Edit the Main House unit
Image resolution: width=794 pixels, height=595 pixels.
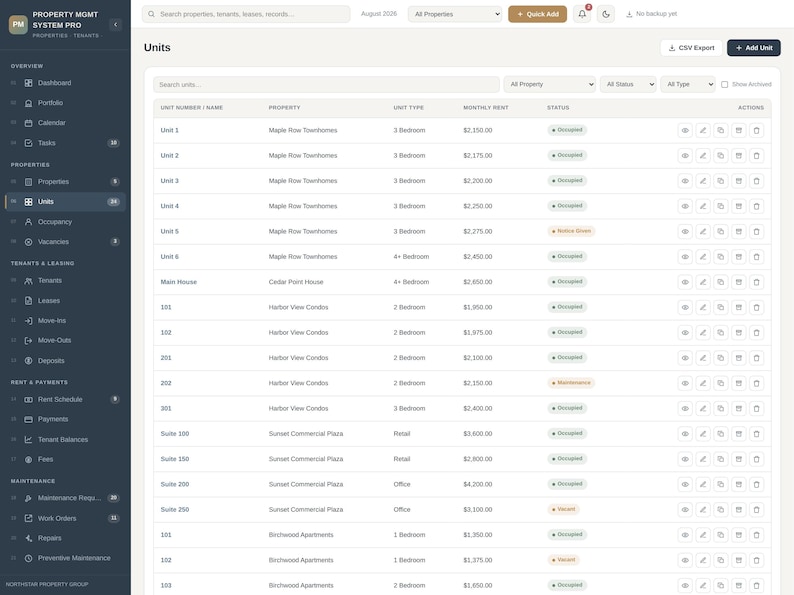(x=703, y=282)
